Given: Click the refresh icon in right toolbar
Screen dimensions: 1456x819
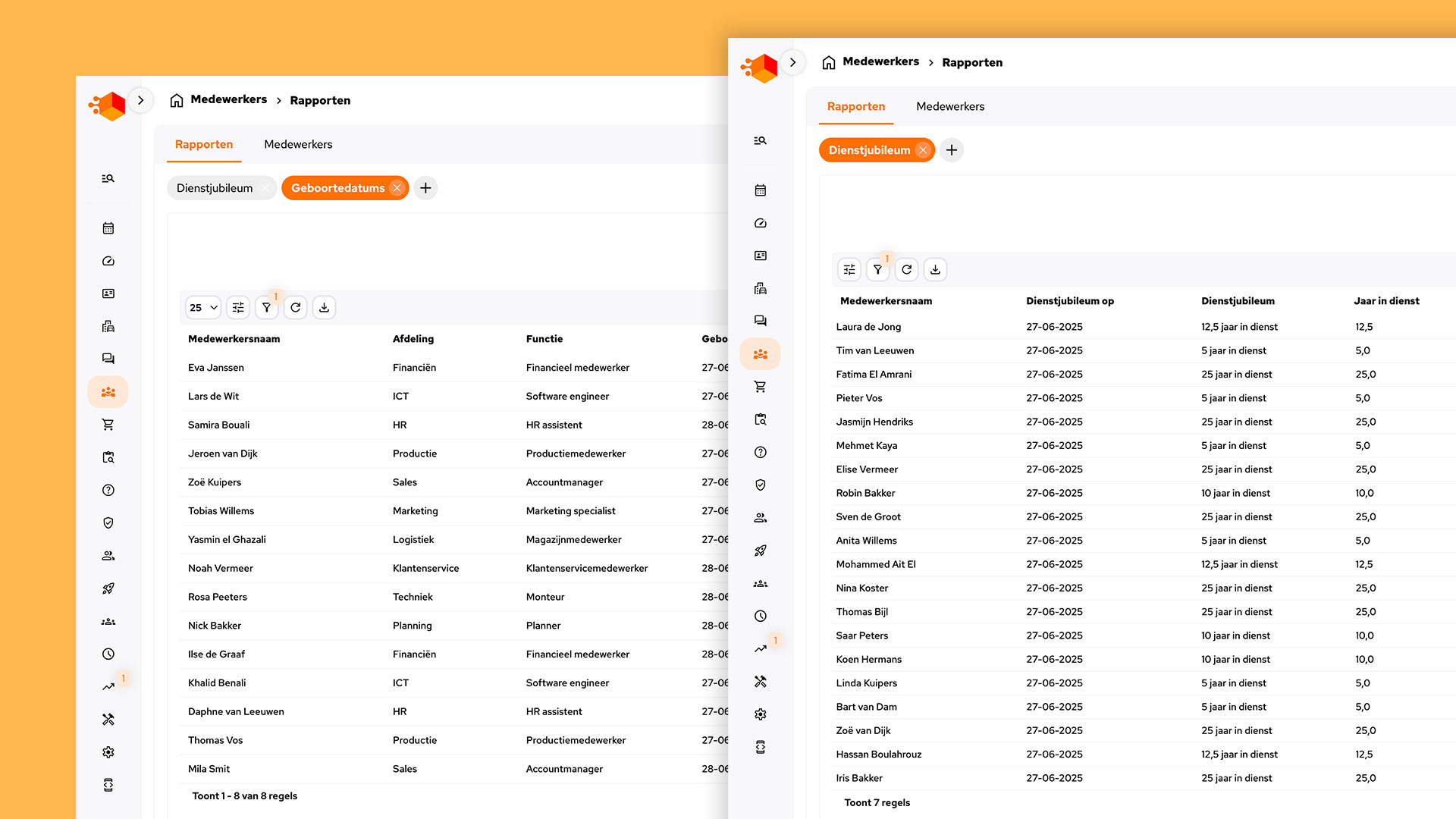Looking at the screenshot, I should [906, 269].
